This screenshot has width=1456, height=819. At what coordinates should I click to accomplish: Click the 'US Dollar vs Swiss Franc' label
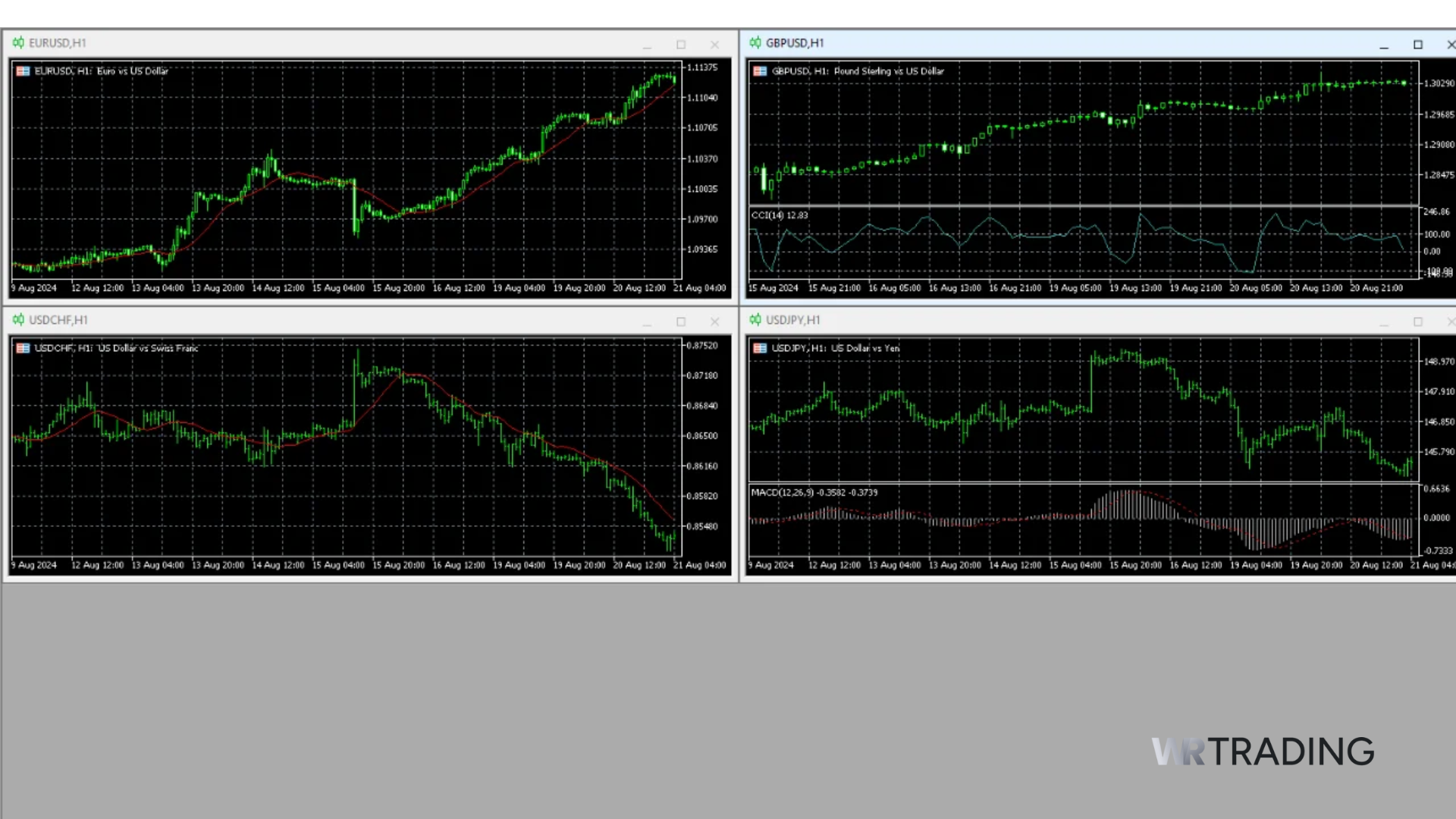point(149,348)
